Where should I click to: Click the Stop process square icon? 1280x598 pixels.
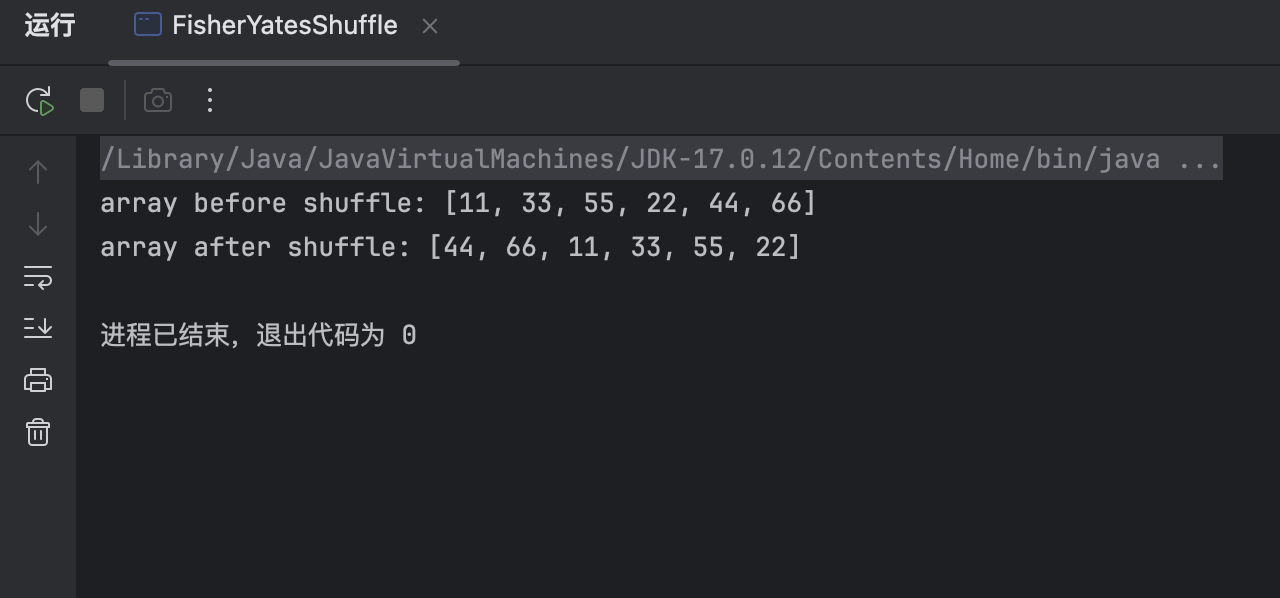point(92,100)
